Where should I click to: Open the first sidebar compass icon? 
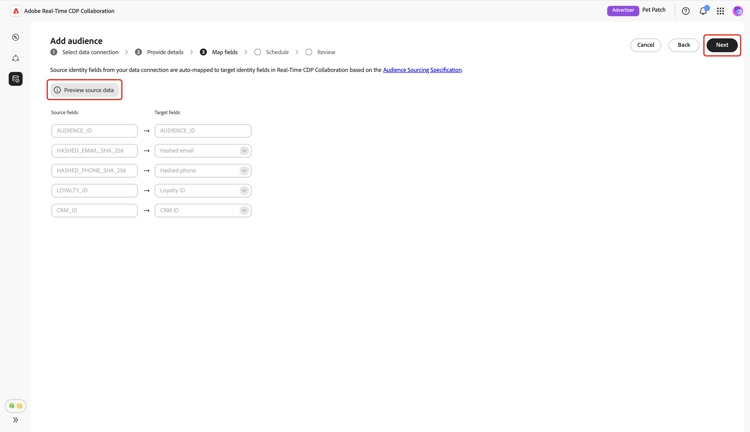click(x=16, y=37)
